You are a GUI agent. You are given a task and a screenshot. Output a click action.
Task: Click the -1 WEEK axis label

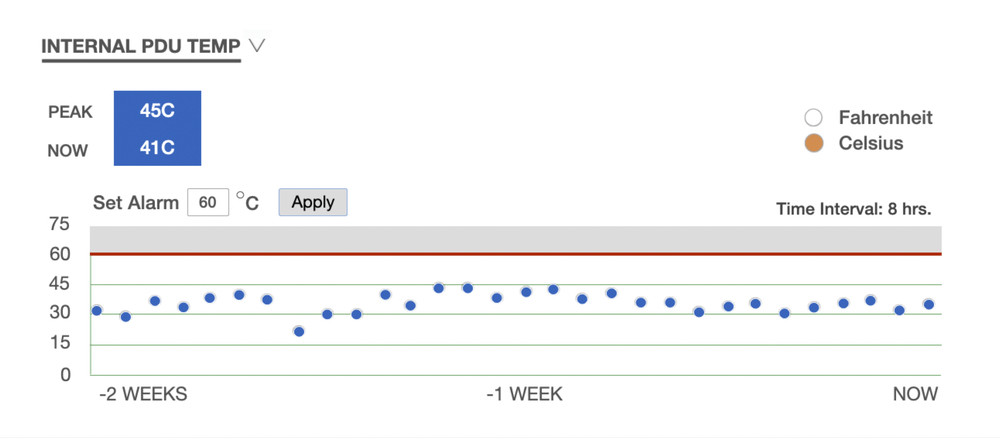pos(524,394)
